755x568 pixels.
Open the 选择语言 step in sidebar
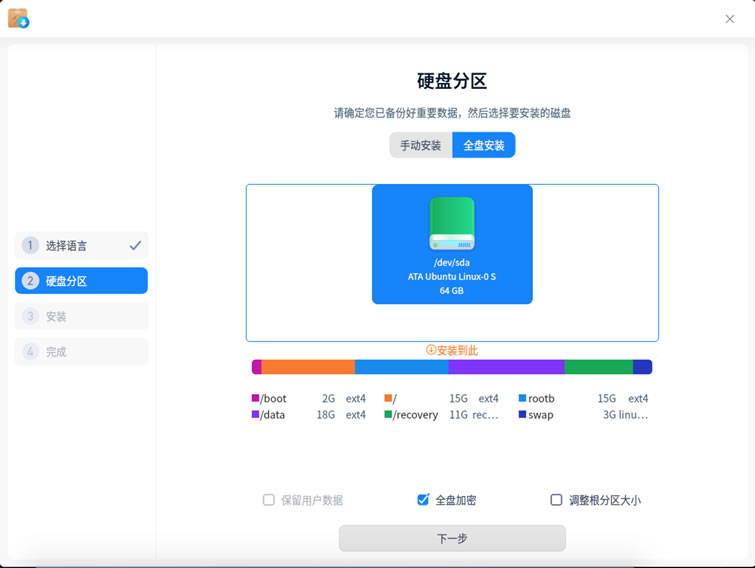(x=81, y=245)
